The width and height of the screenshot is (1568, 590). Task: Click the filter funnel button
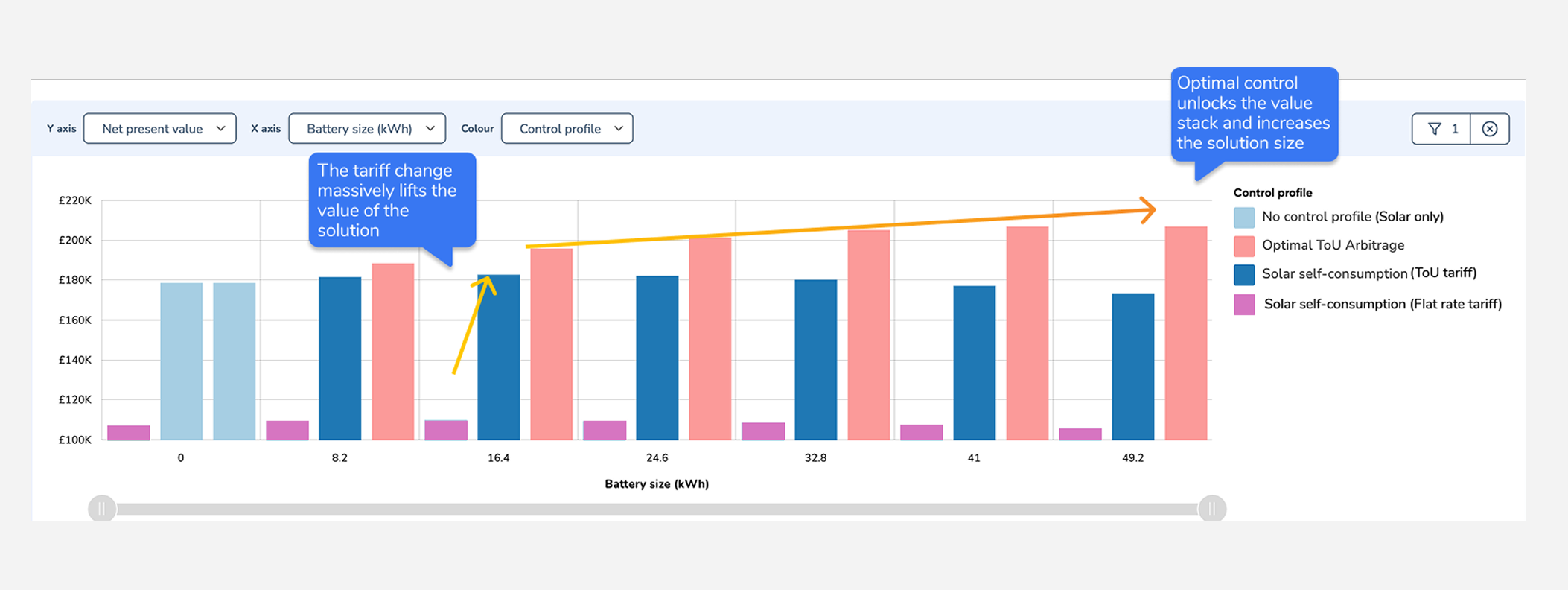[x=1441, y=129]
